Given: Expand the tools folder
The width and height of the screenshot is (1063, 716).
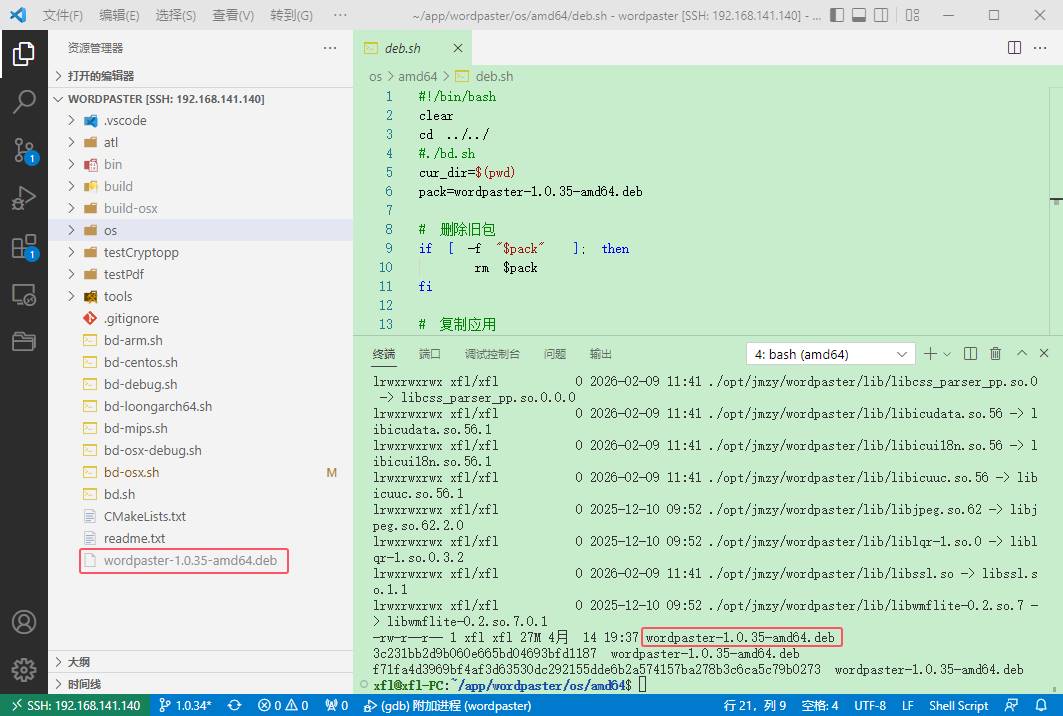Looking at the screenshot, I should point(118,296).
